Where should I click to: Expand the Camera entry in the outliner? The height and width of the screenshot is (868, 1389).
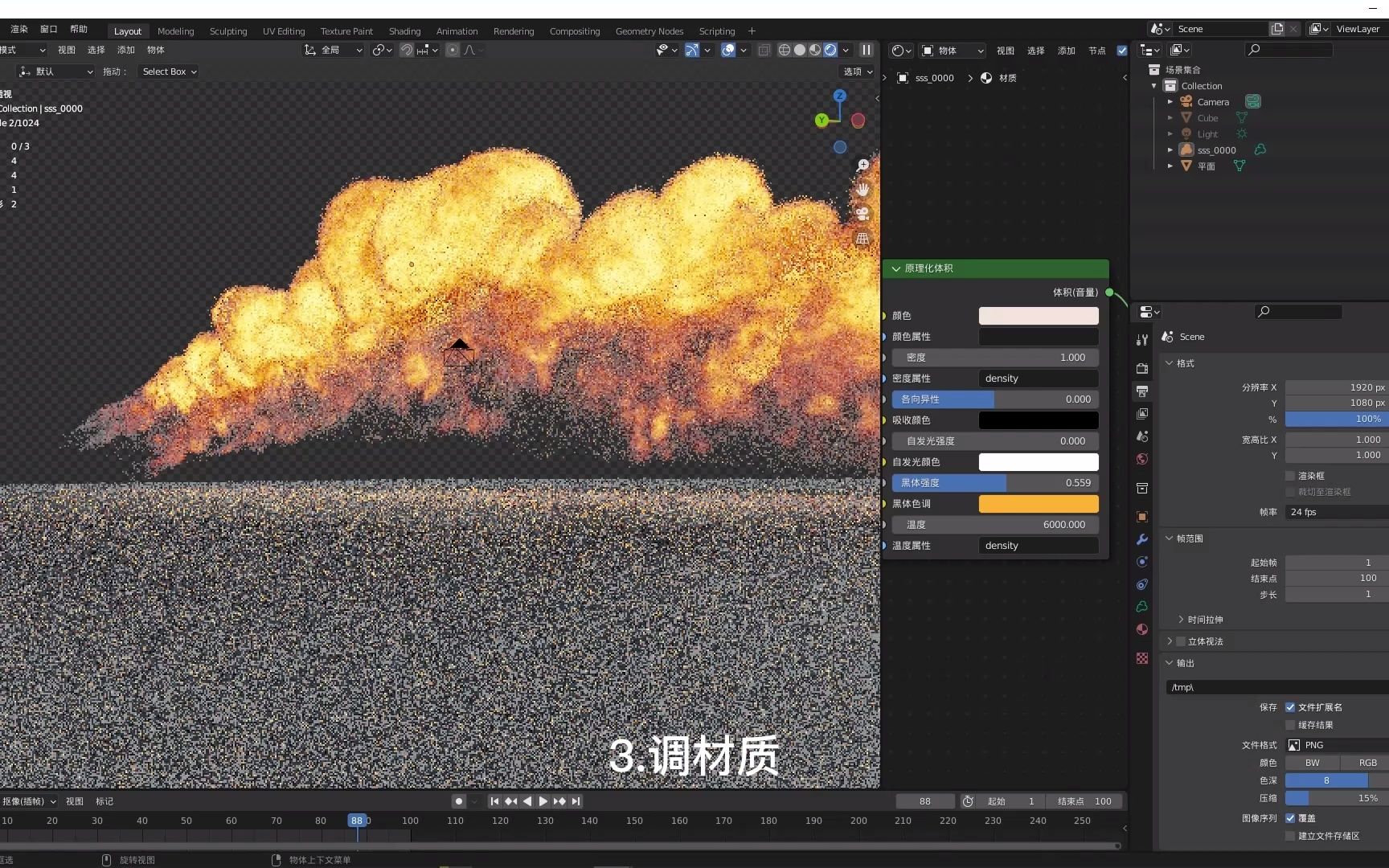[x=1170, y=101]
